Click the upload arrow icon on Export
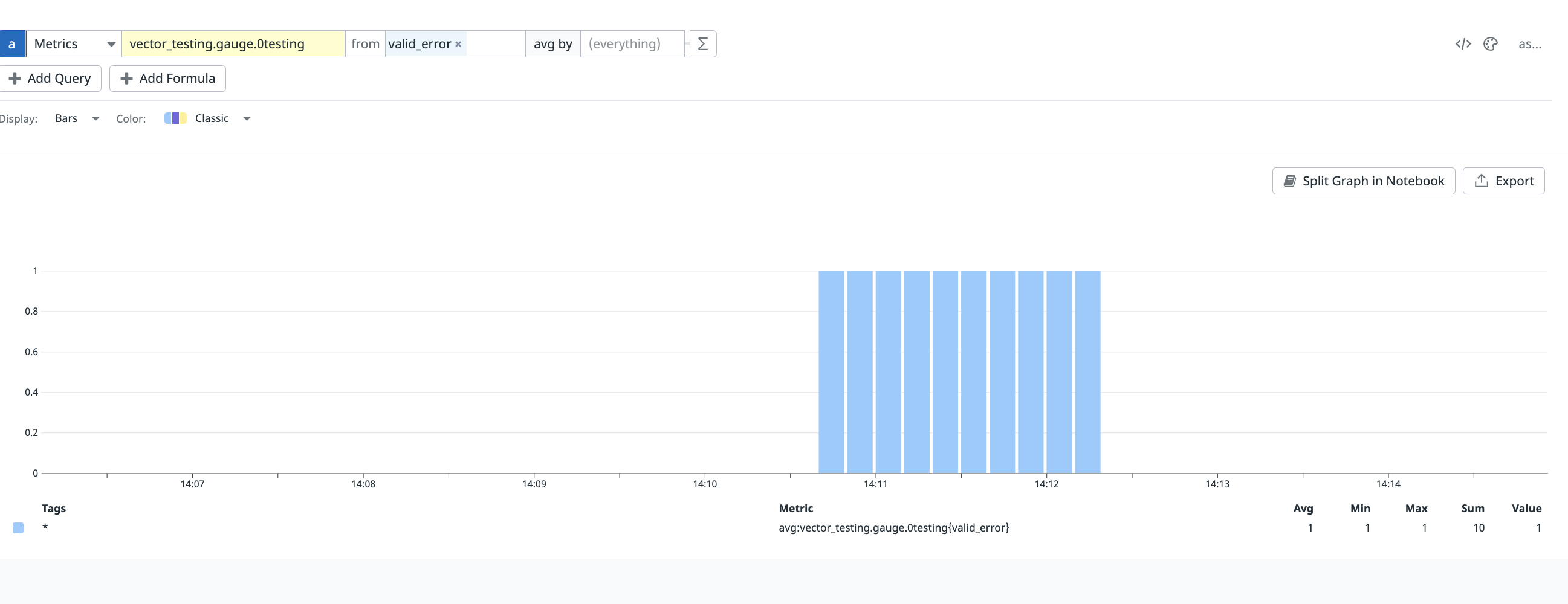The height and width of the screenshot is (604, 1568). point(1481,181)
